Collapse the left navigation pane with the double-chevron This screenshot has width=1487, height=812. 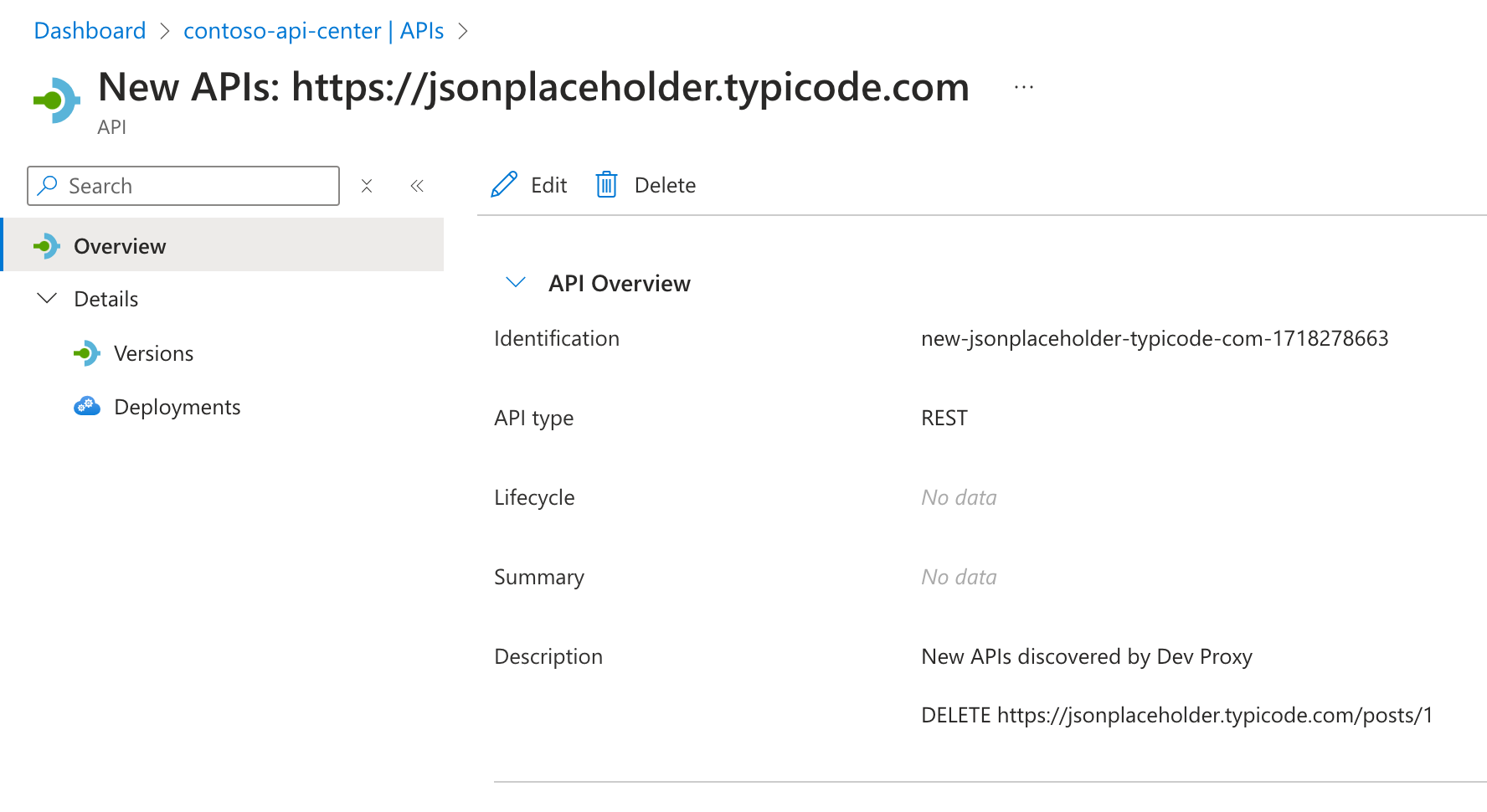[417, 185]
